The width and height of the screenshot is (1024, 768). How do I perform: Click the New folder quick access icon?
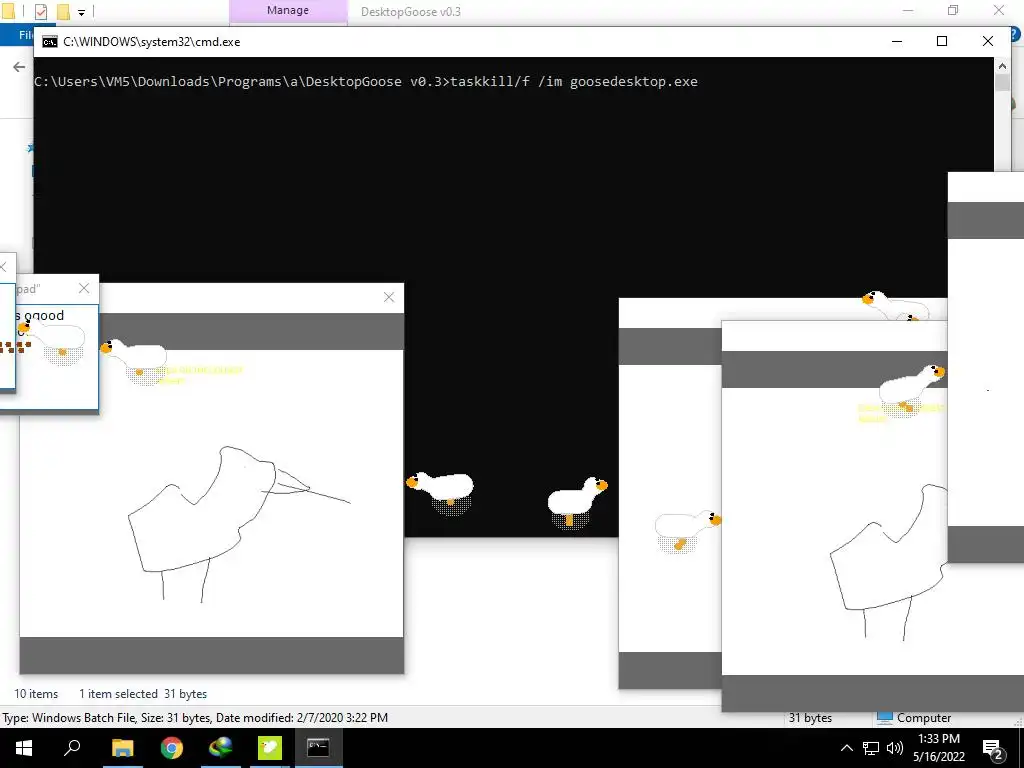click(63, 11)
